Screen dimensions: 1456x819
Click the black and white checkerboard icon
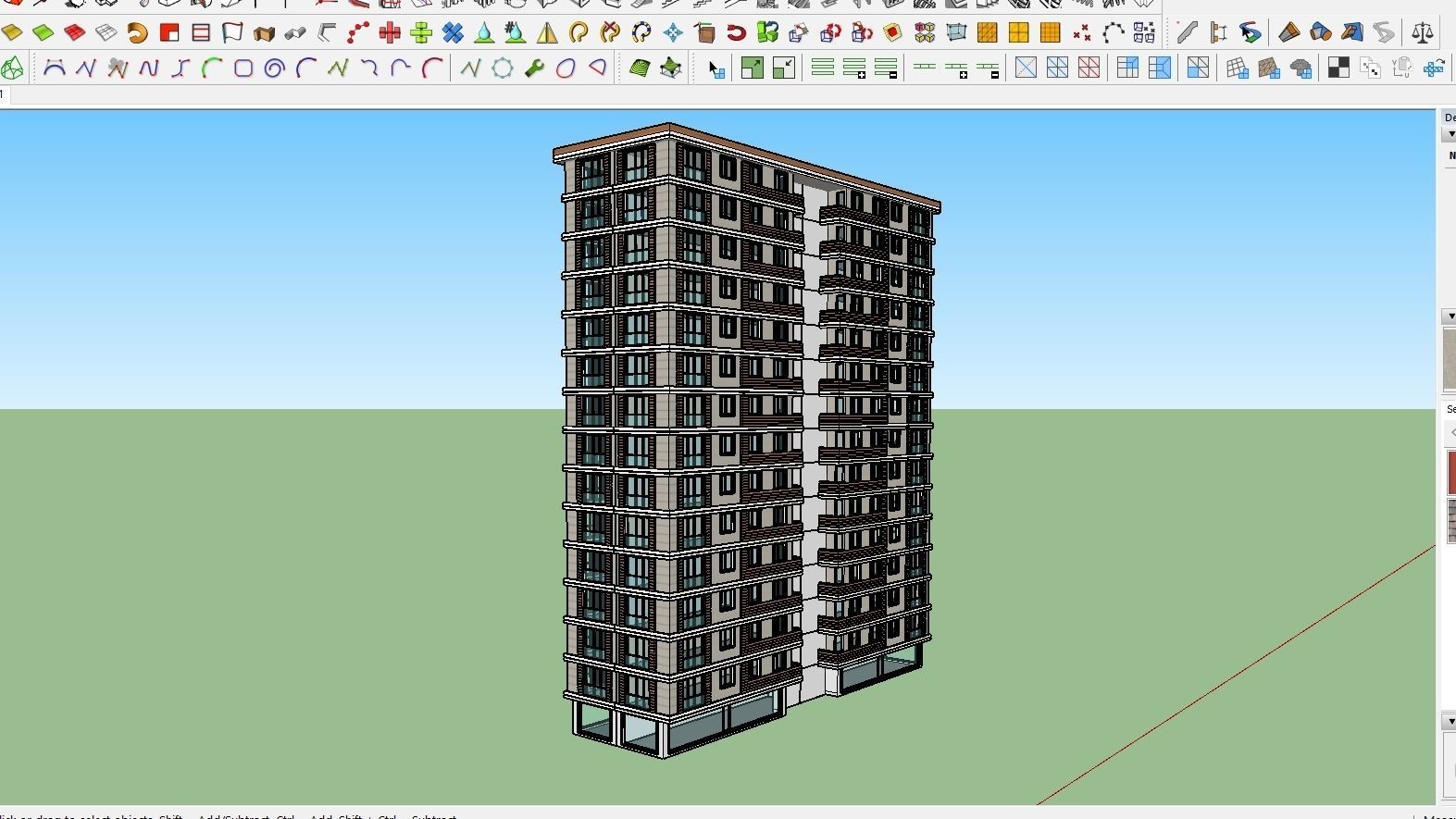coord(1338,68)
